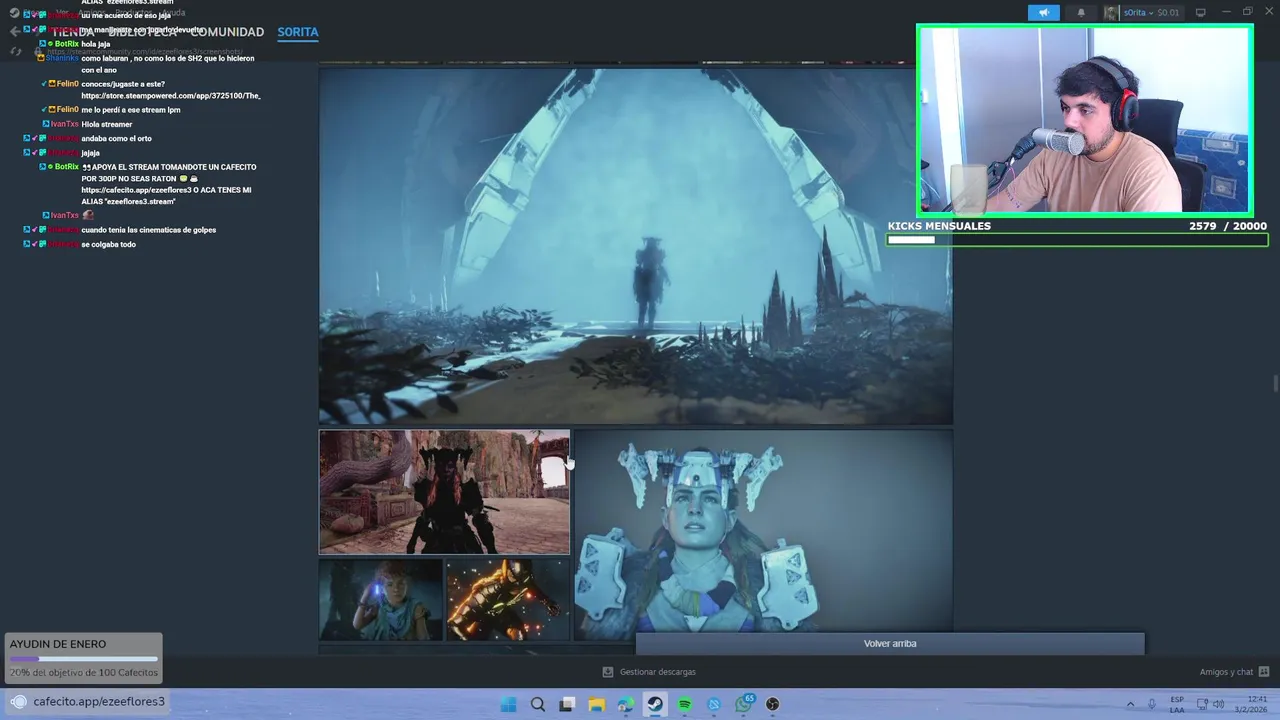Open Steam announcements megaphone button
This screenshot has width=1280, height=720.
[1043, 13]
